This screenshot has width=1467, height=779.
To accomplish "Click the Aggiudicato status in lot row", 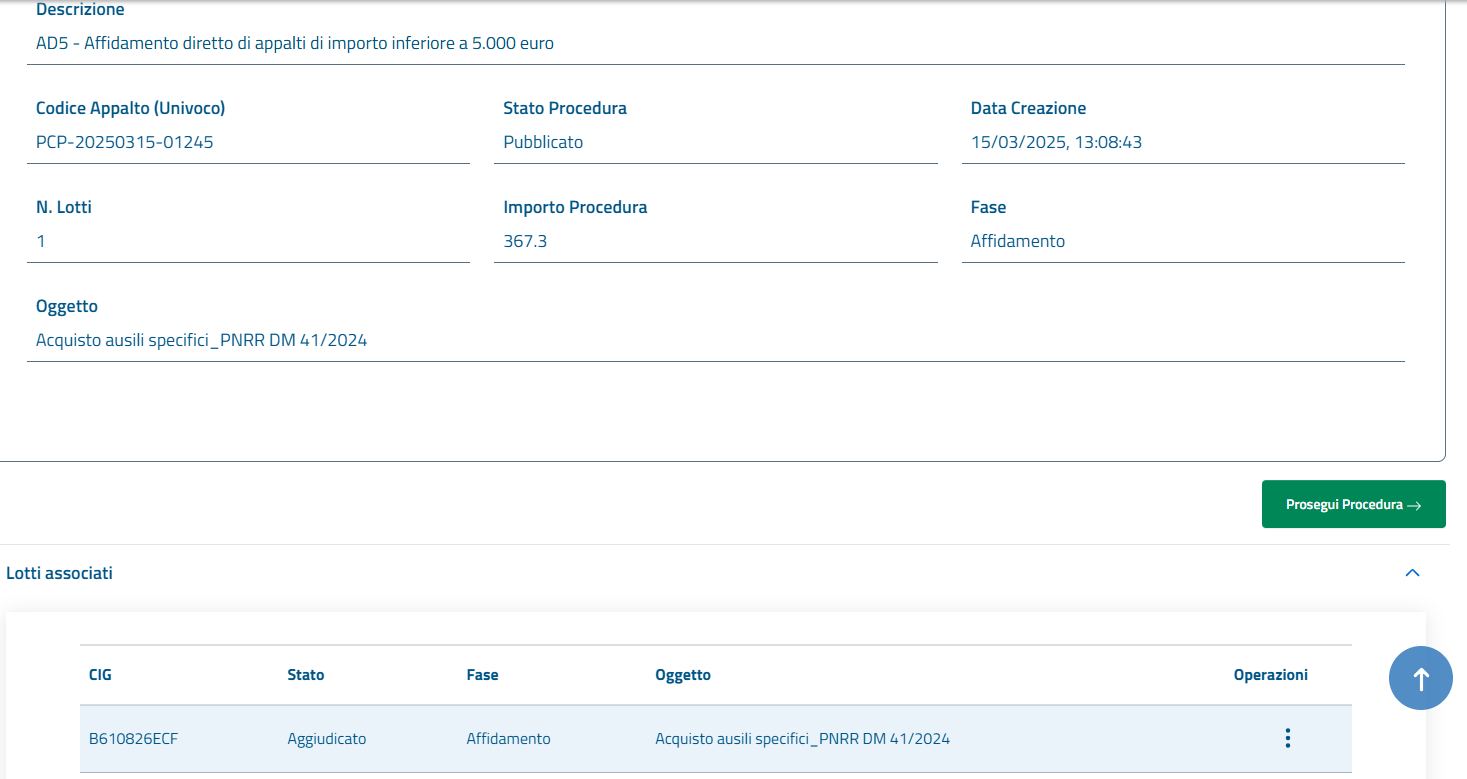I will pyautogui.click(x=326, y=739).
